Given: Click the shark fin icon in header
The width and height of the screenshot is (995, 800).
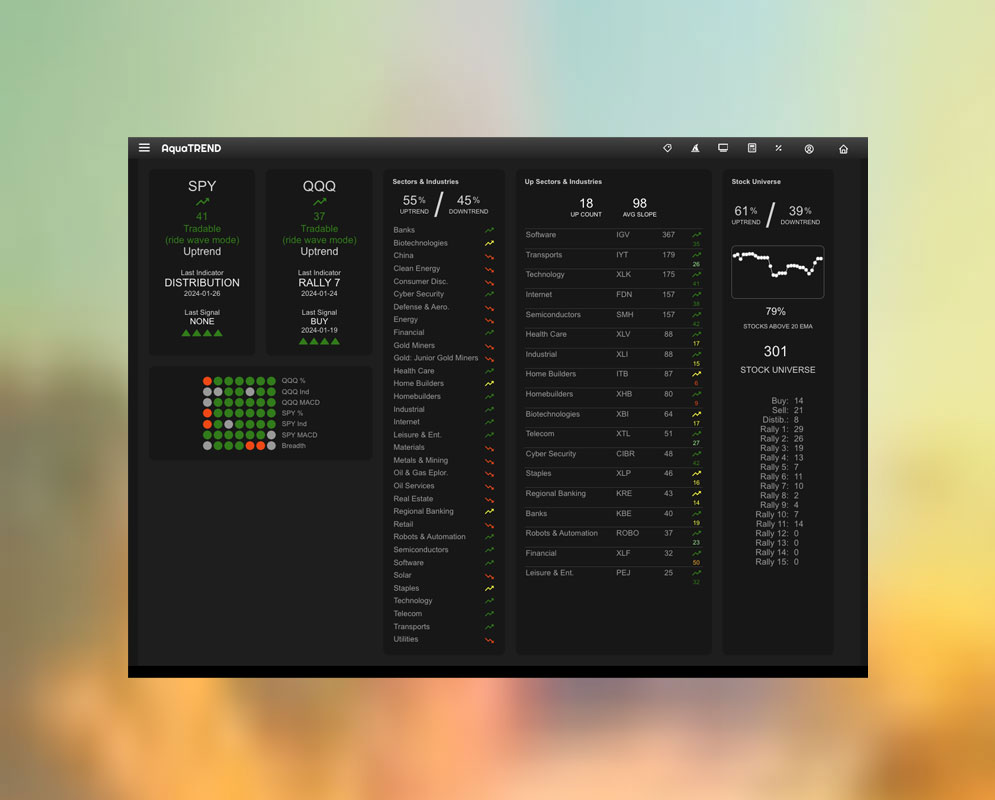Looking at the screenshot, I should tap(695, 148).
